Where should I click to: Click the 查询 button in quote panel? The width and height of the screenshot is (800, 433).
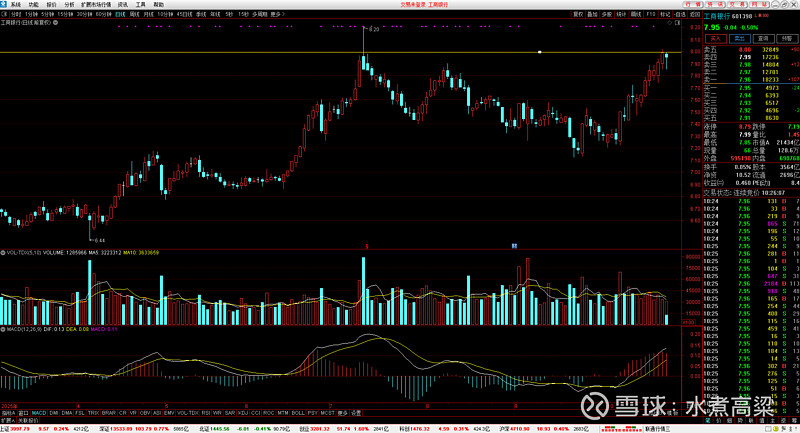pyautogui.click(x=763, y=39)
